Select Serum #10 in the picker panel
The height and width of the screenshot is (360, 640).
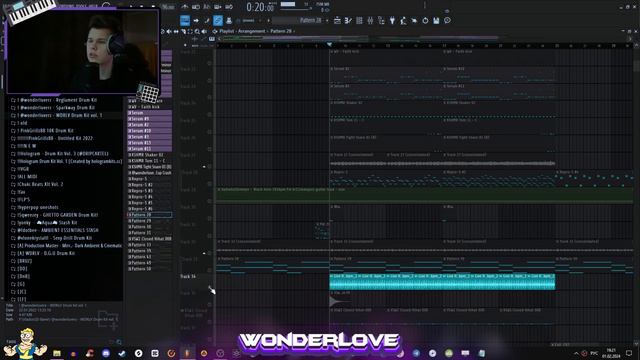coord(150,131)
